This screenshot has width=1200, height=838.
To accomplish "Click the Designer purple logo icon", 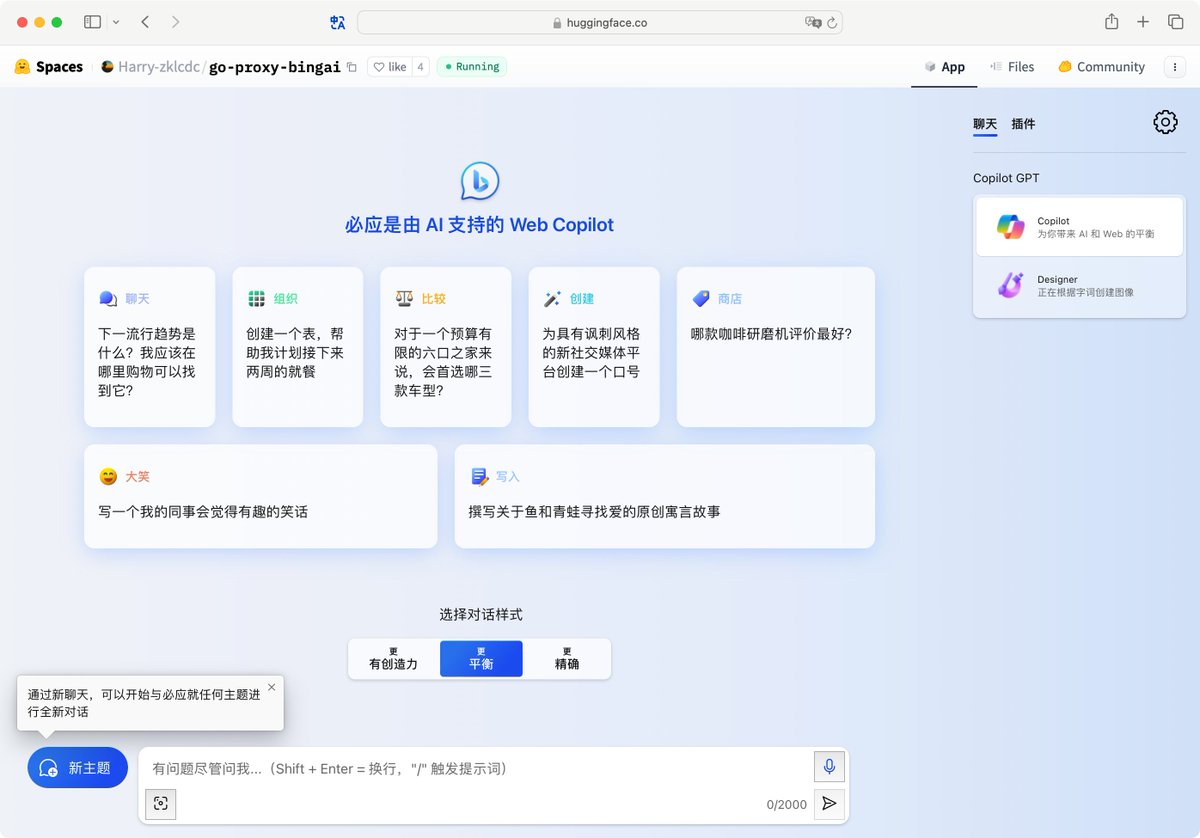I will point(1010,286).
